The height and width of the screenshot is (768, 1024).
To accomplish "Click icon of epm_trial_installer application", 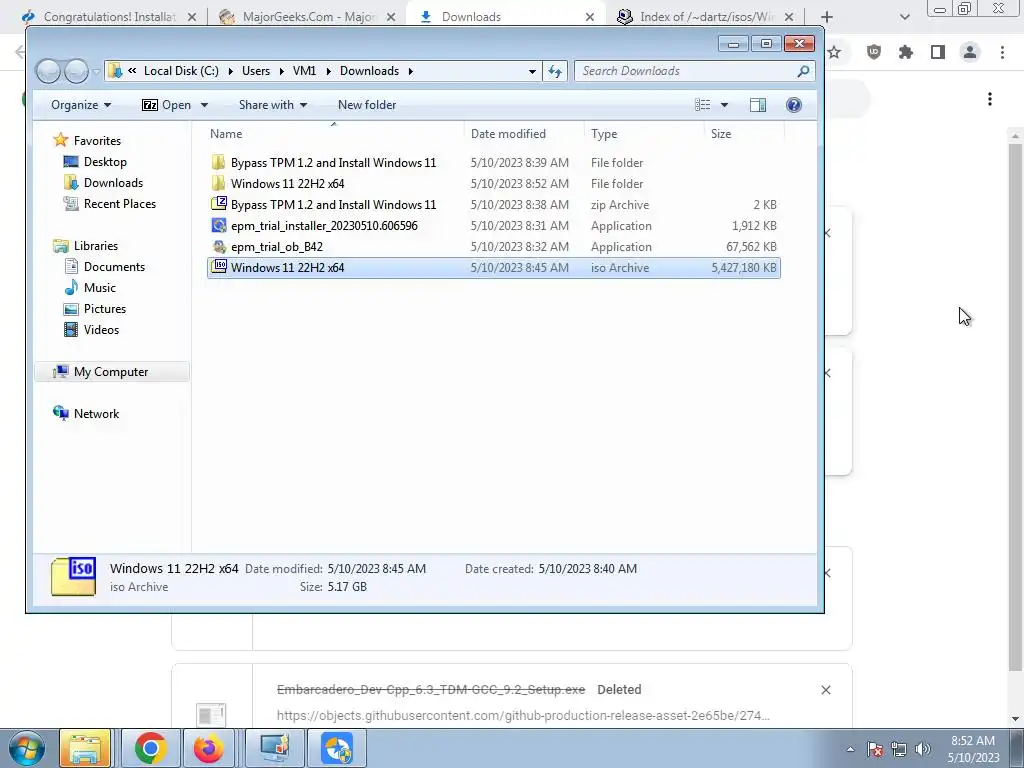I will point(219,225).
